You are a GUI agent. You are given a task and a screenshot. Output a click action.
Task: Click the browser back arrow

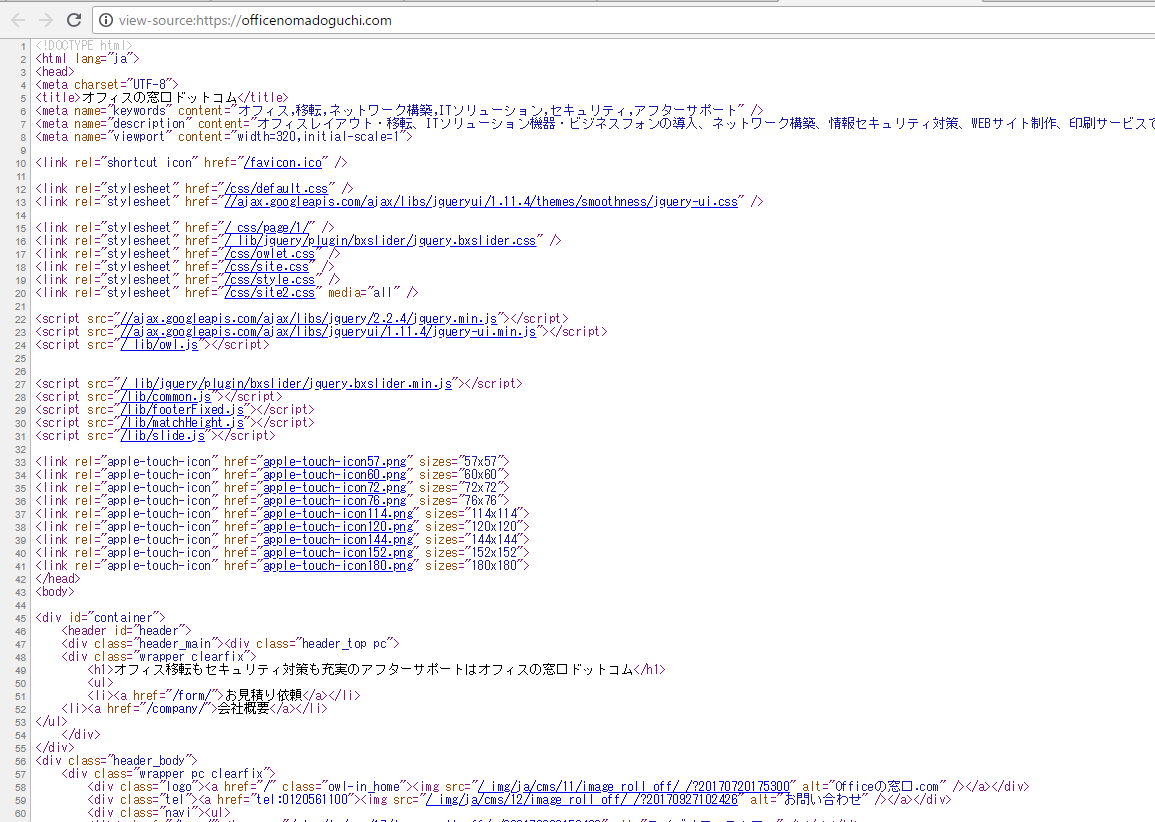pos(18,20)
